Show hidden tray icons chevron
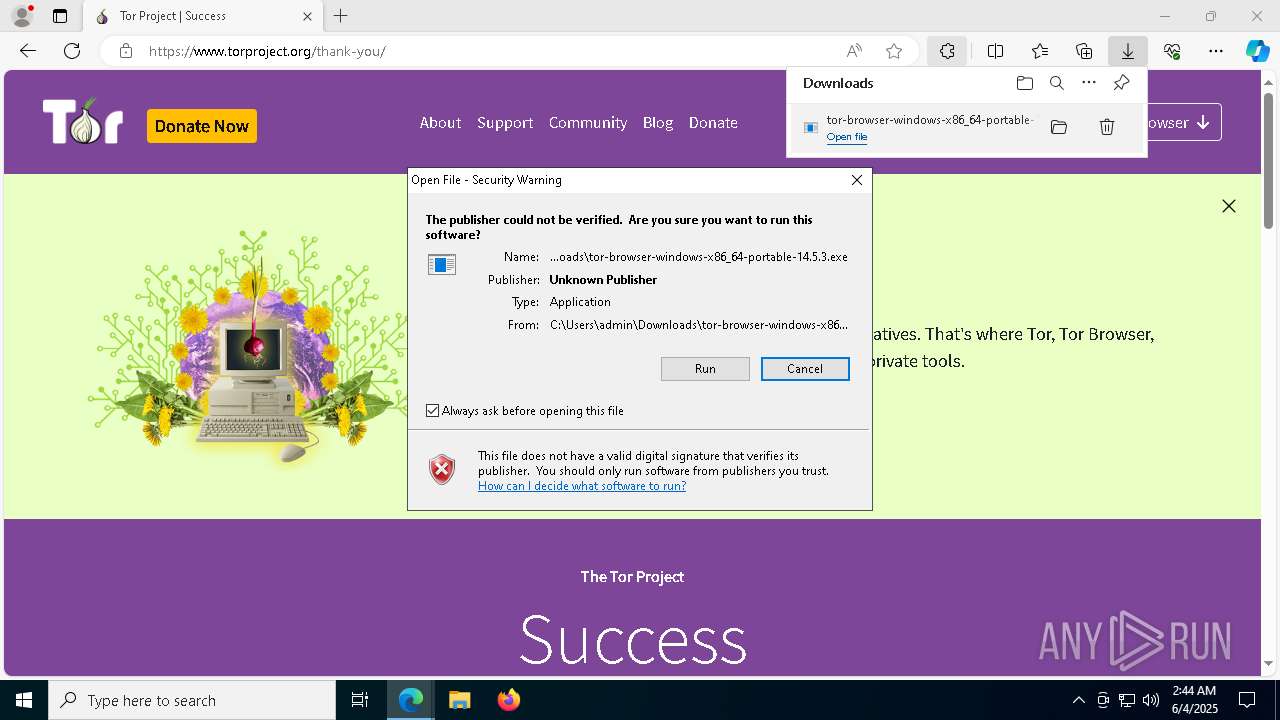1280x720 pixels. [1078, 700]
